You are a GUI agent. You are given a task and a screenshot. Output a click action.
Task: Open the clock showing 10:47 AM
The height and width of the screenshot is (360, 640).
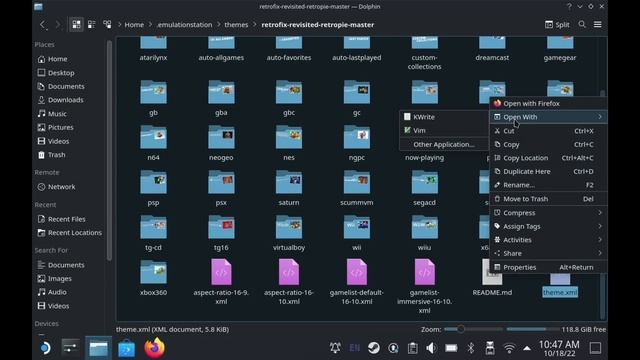tap(559, 348)
